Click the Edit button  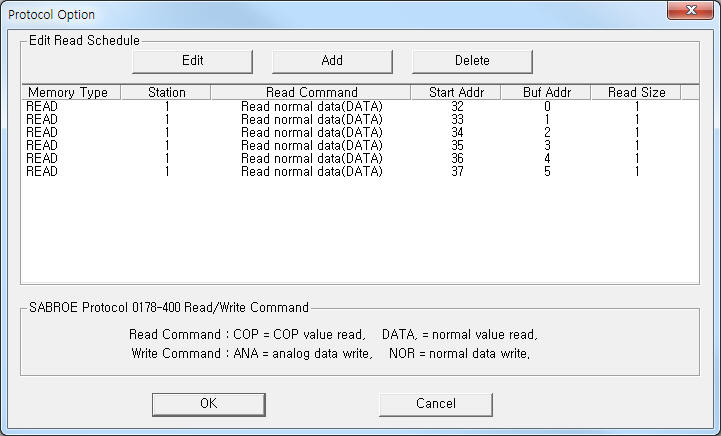click(x=192, y=60)
